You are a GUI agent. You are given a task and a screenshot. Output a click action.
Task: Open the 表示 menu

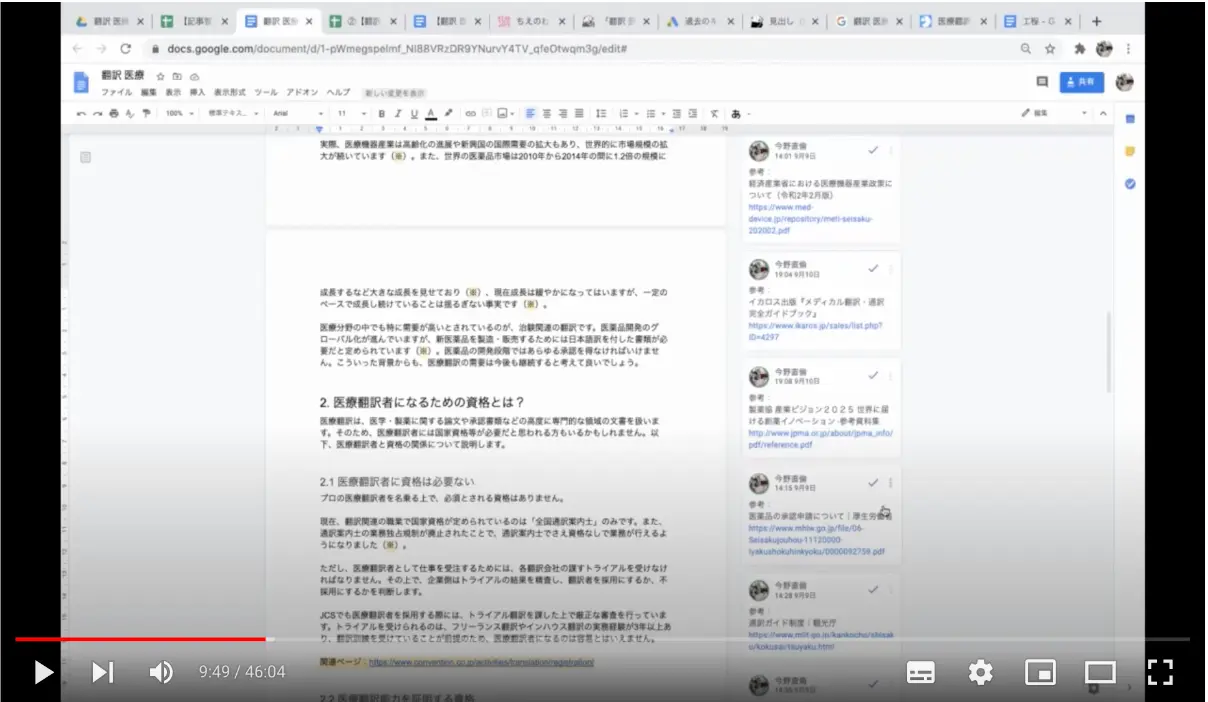[x=173, y=92]
